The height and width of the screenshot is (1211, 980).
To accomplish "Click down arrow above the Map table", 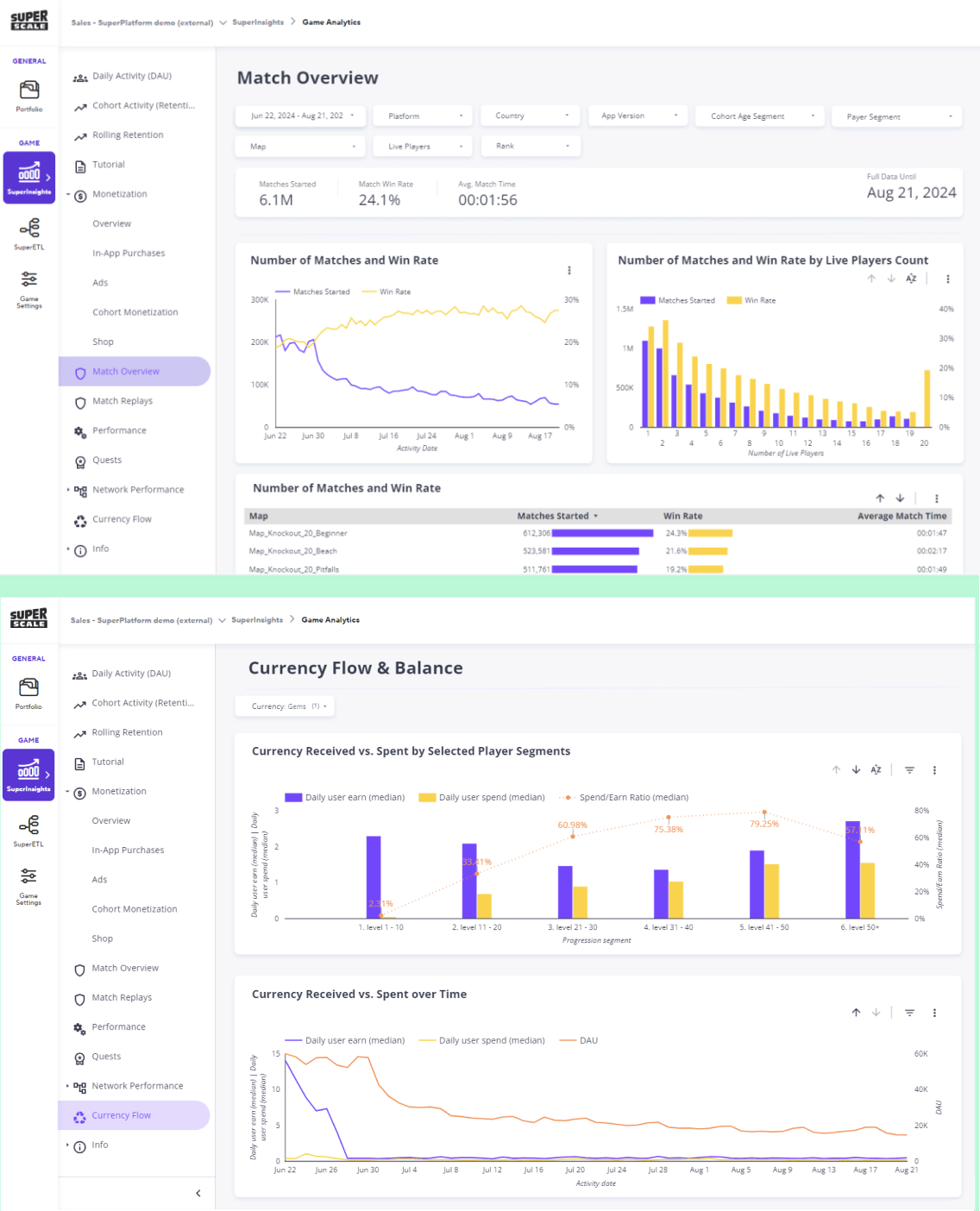I will click(x=900, y=499).
